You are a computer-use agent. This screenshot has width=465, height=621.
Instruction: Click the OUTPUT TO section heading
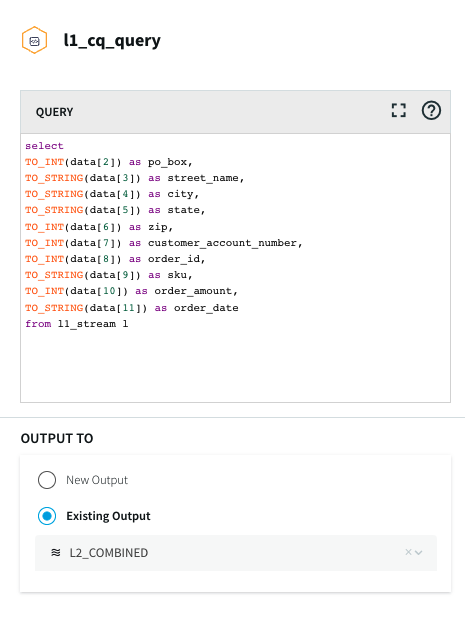click(x=57, y=438)
